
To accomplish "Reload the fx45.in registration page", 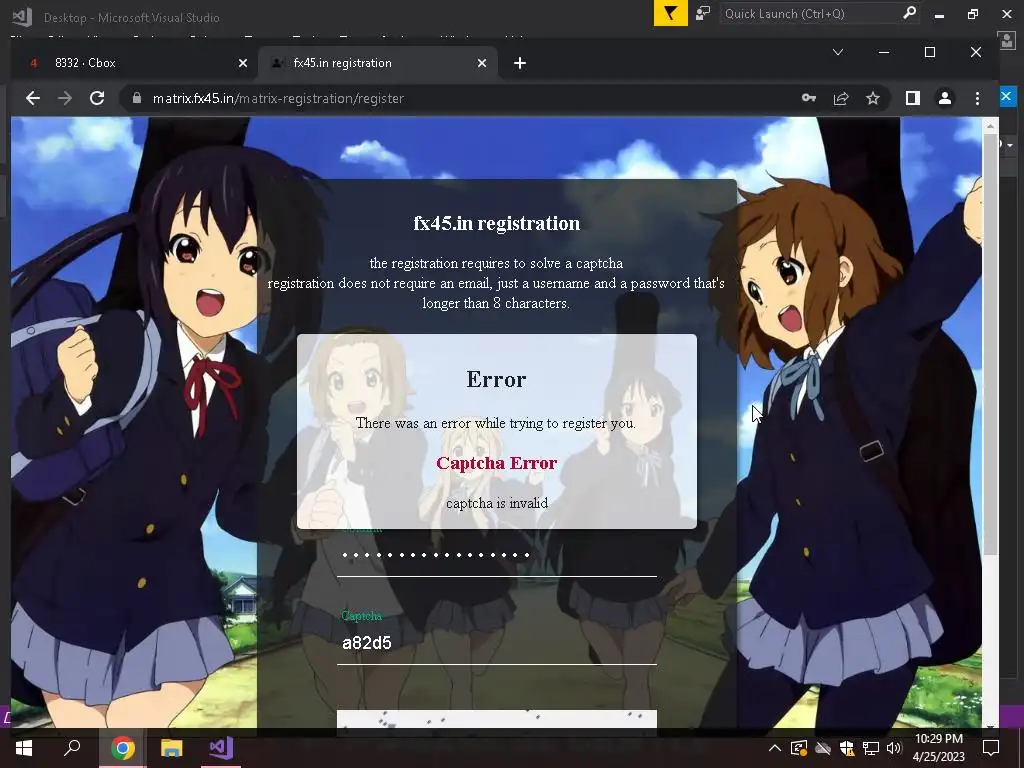I will coord(97,99).
